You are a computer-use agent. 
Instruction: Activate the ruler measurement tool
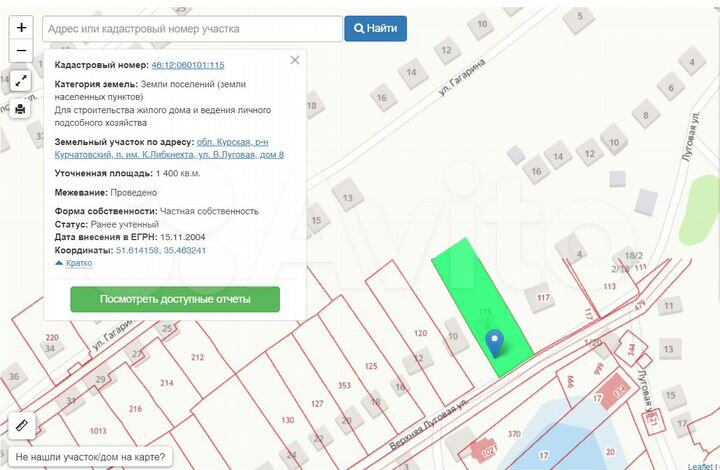(21, 424)
